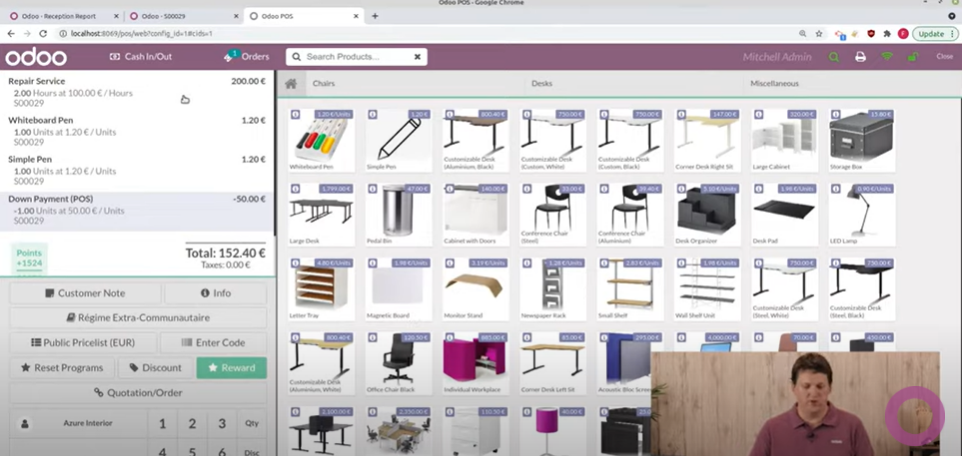Go to home product category
Viewport: 962px width, 456px height.
point(291,83)
